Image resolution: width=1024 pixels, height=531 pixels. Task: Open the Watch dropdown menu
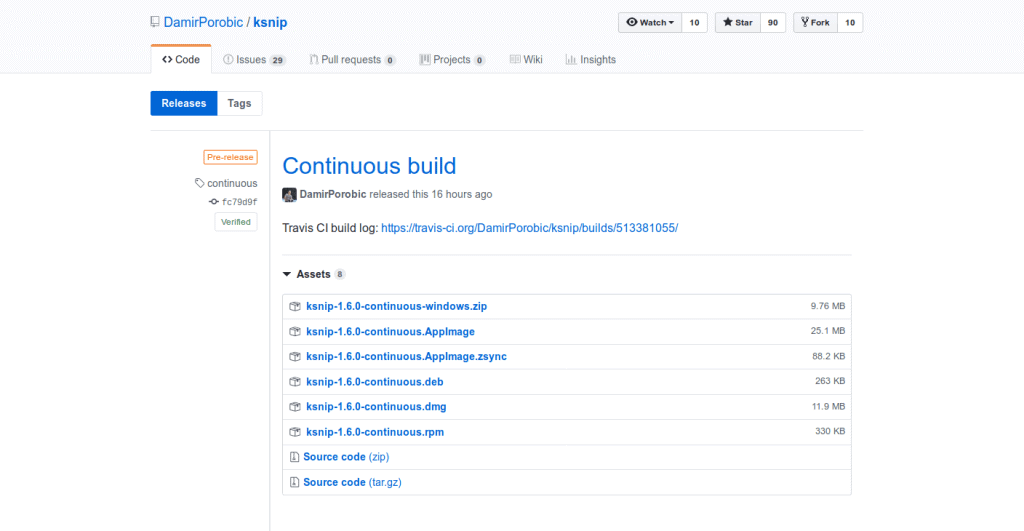[649, 22]
